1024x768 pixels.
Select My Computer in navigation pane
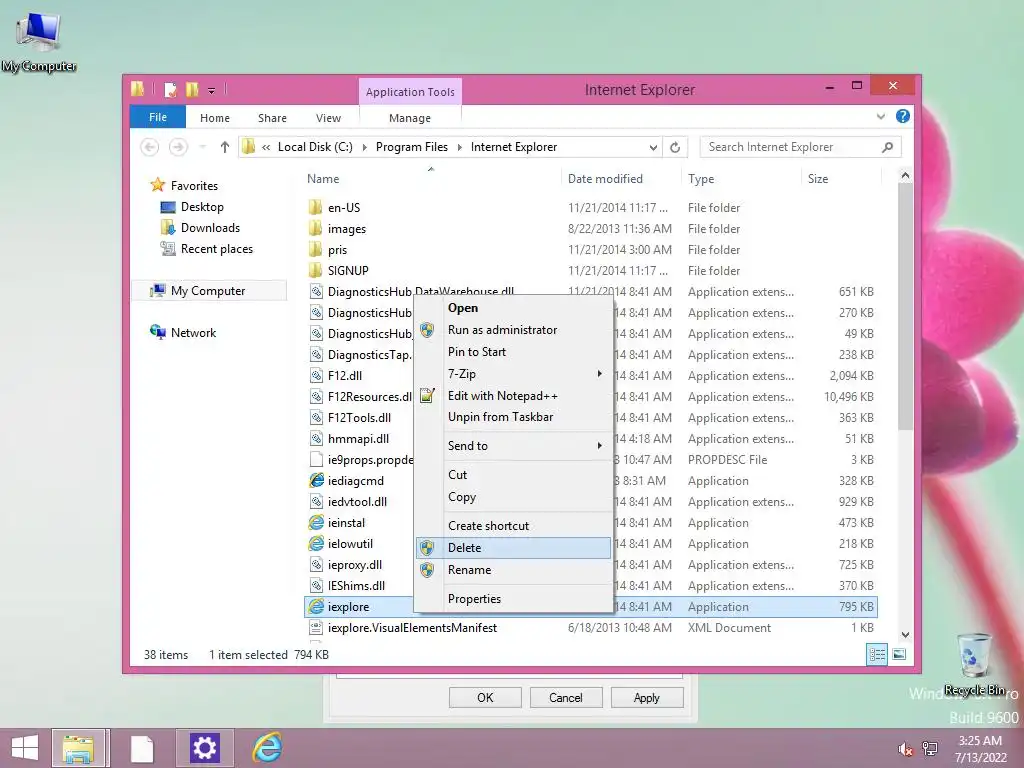[x=208, y=291]
